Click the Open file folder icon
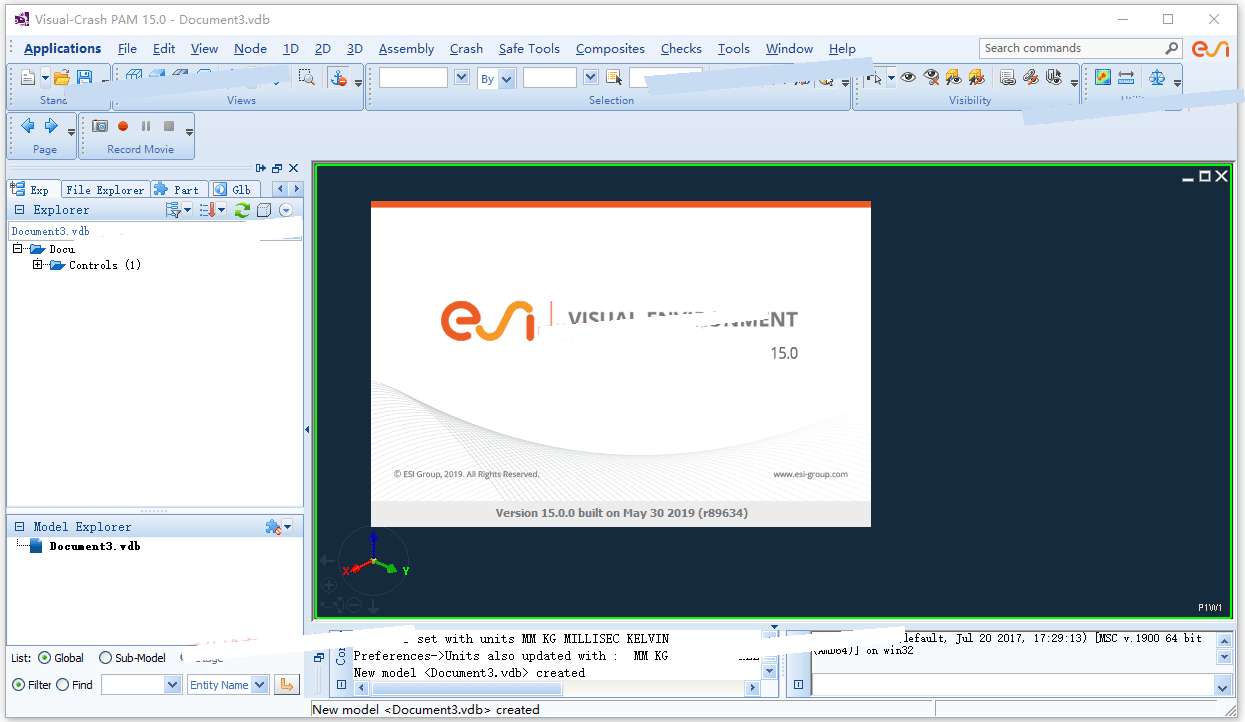 pyautogui.click(x=62, y=77)
